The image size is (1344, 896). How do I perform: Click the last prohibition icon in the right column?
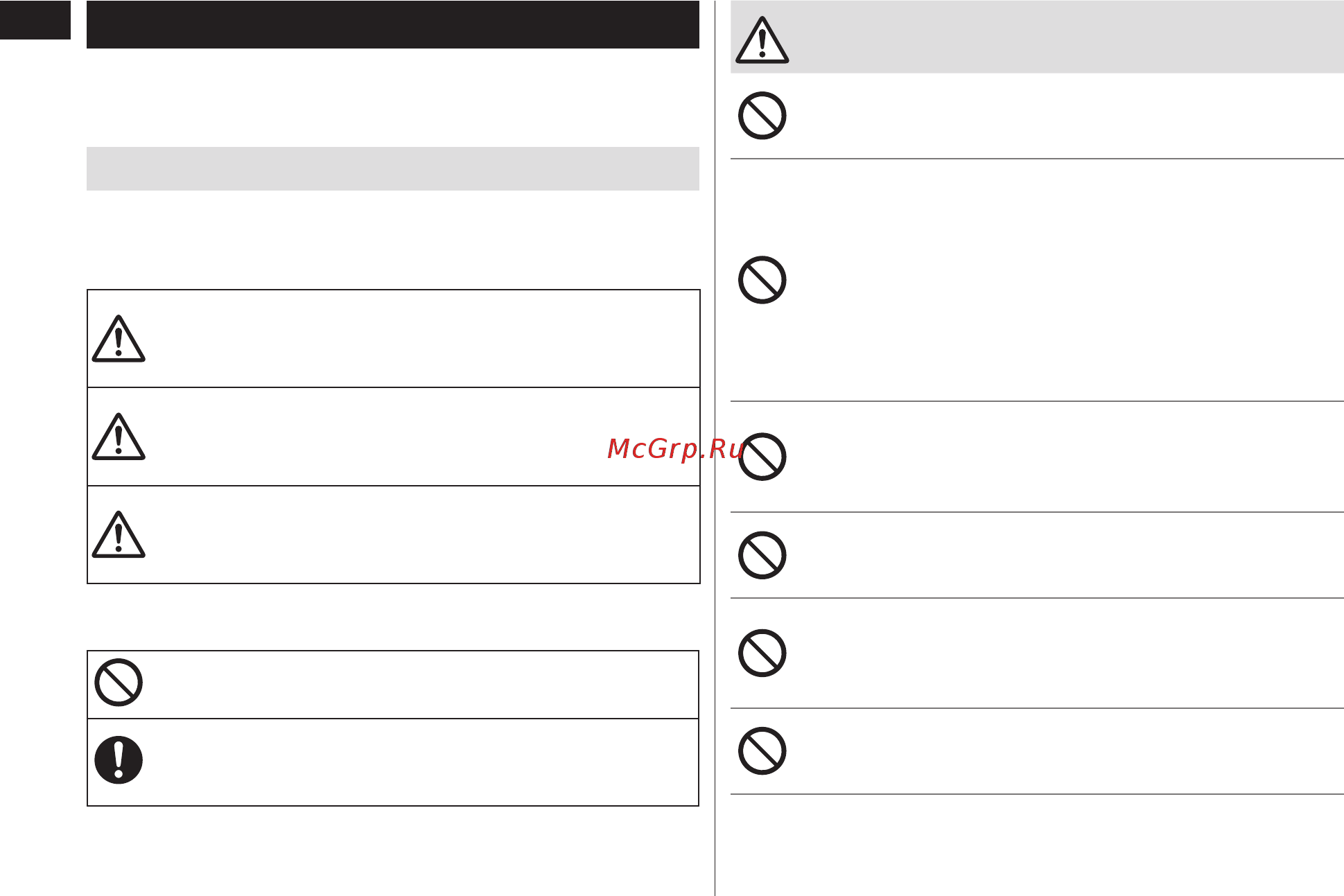point(762,751)
